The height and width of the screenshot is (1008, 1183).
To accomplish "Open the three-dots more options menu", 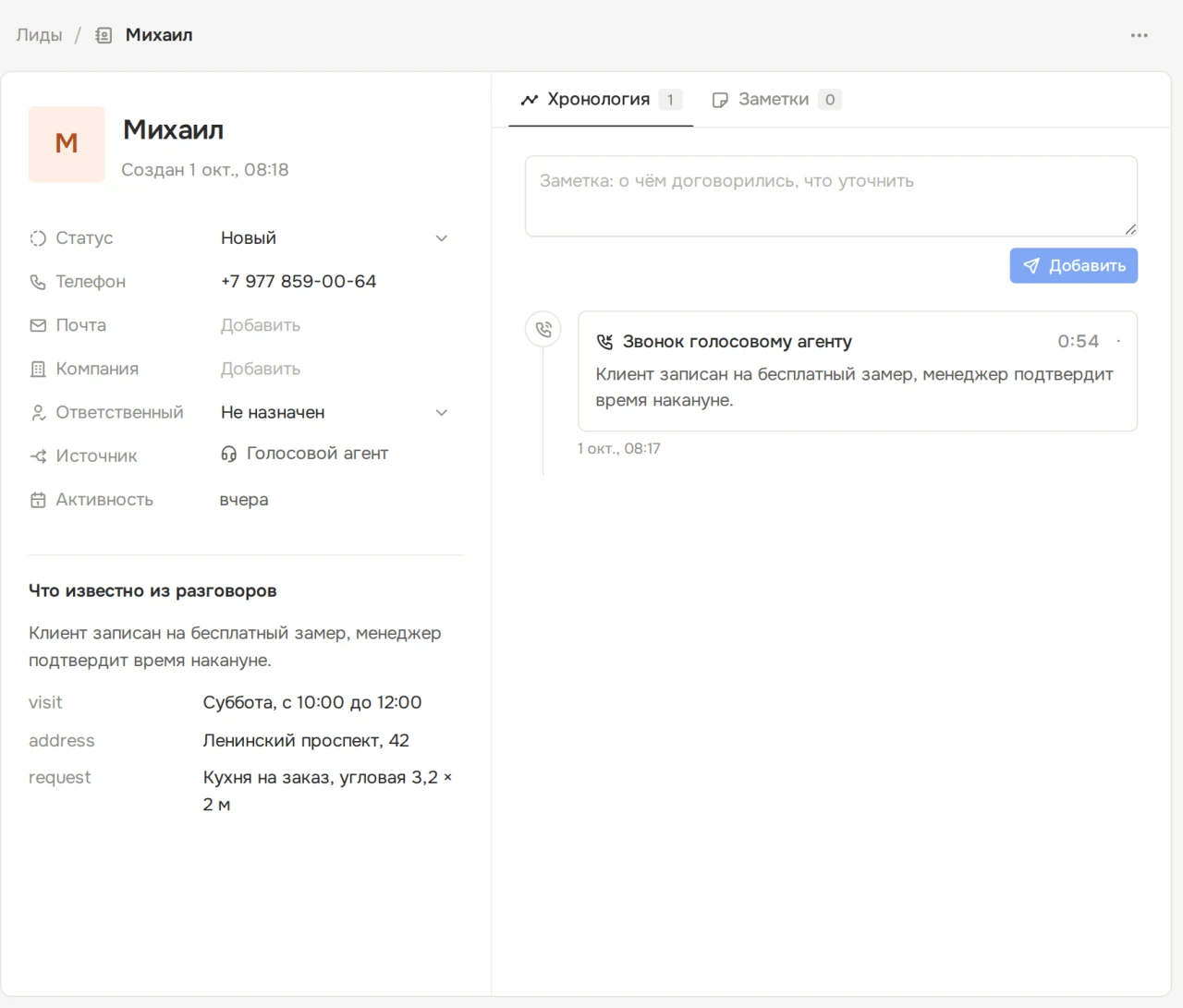I will point(1139,35).
